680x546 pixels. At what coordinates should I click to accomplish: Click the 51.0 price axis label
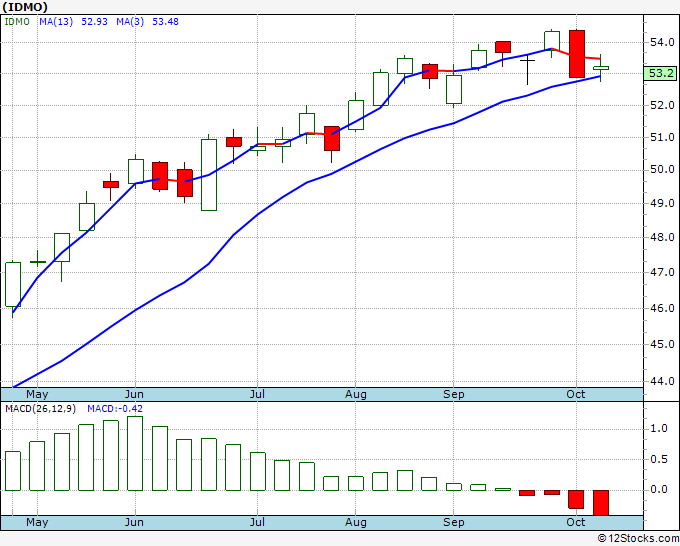pyautogui.click(x=662, y=138)
